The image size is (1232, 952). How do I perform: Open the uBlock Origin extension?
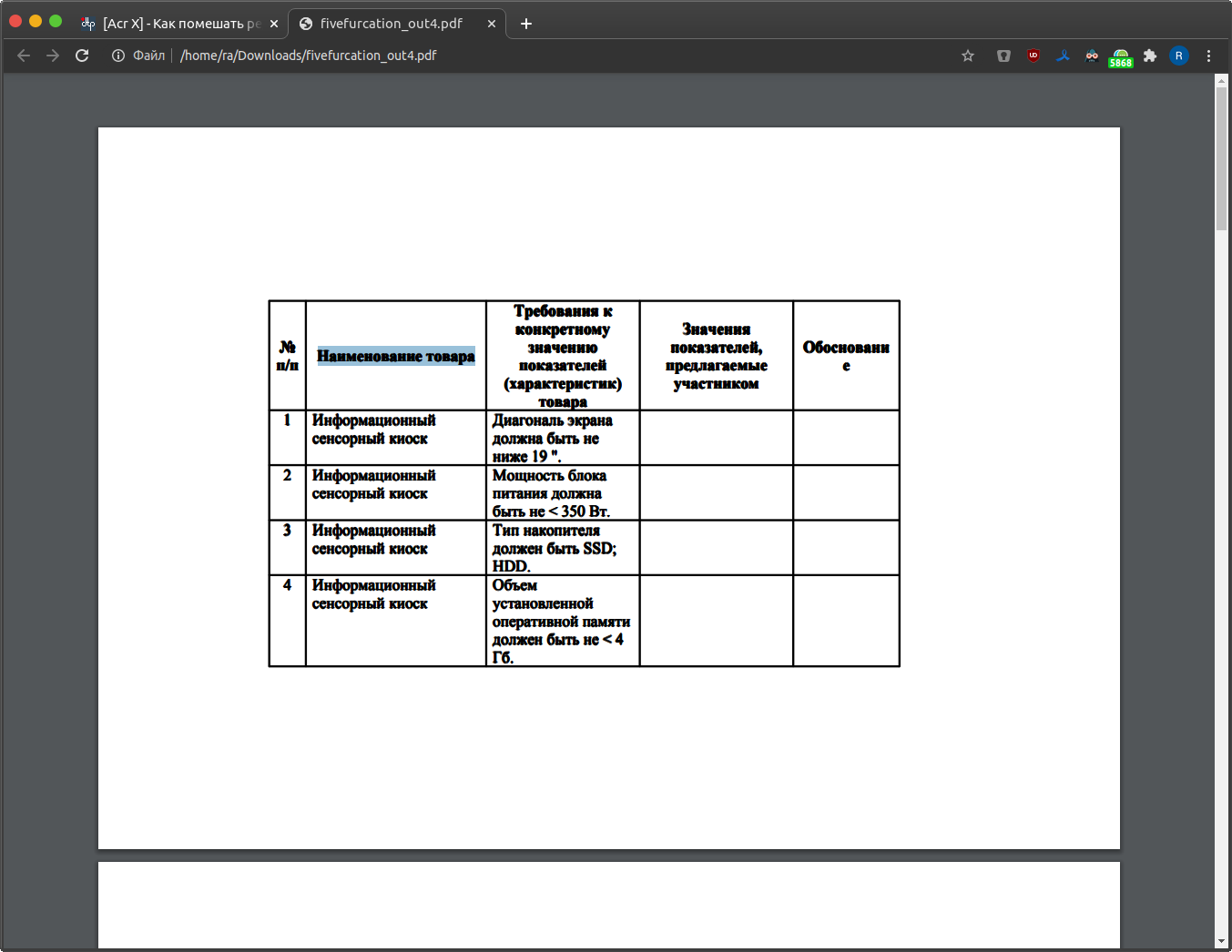pyautogui.click(x=1033, y=56)
